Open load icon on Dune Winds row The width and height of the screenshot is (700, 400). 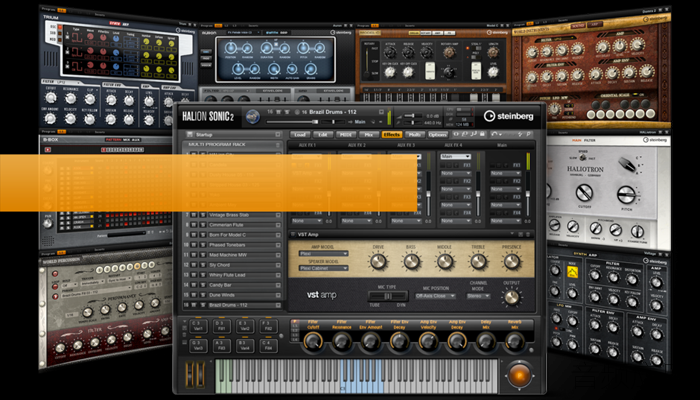tap(278, 295)
